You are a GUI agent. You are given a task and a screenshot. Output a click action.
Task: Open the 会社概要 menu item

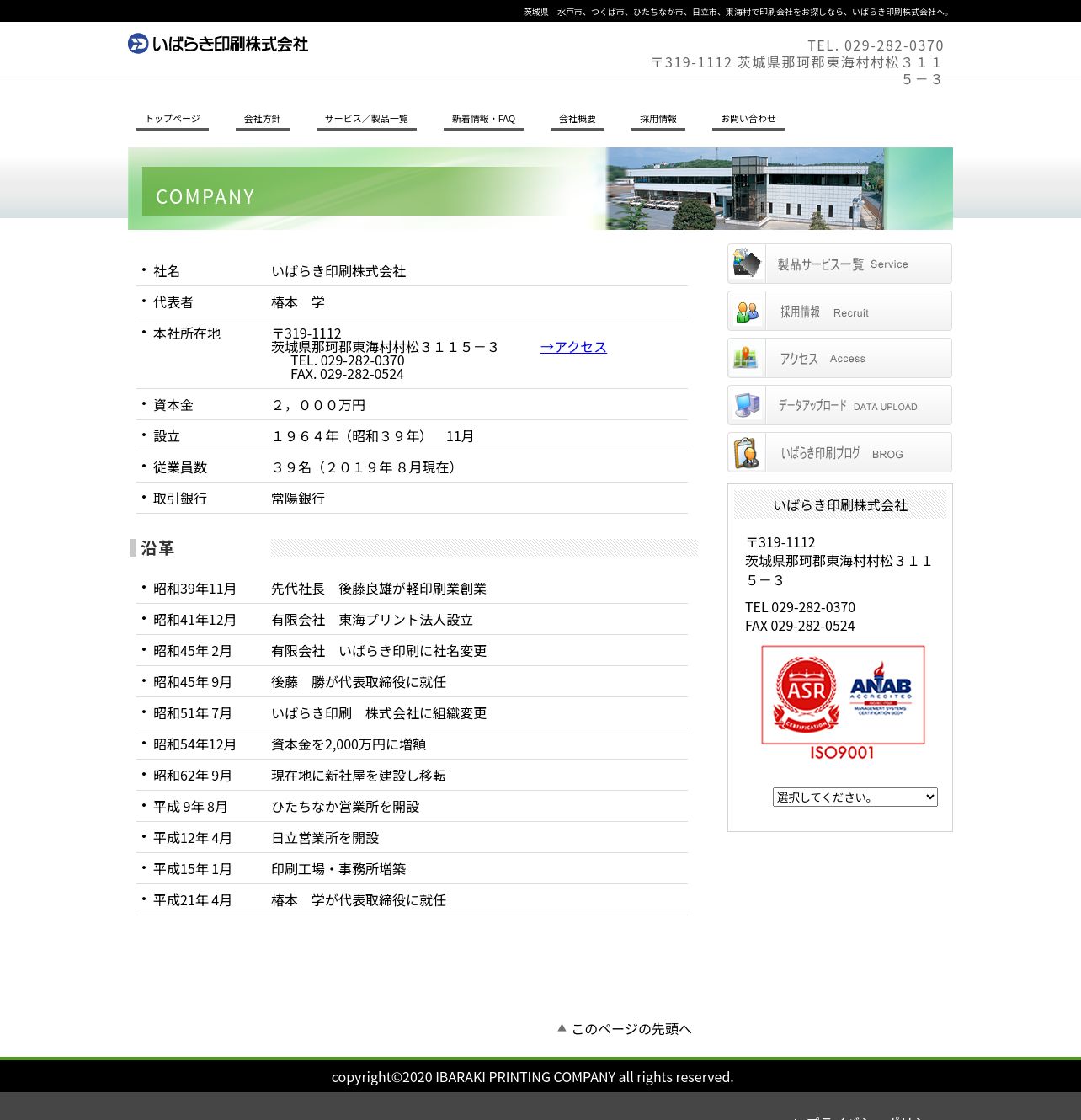tap(578, 119)
